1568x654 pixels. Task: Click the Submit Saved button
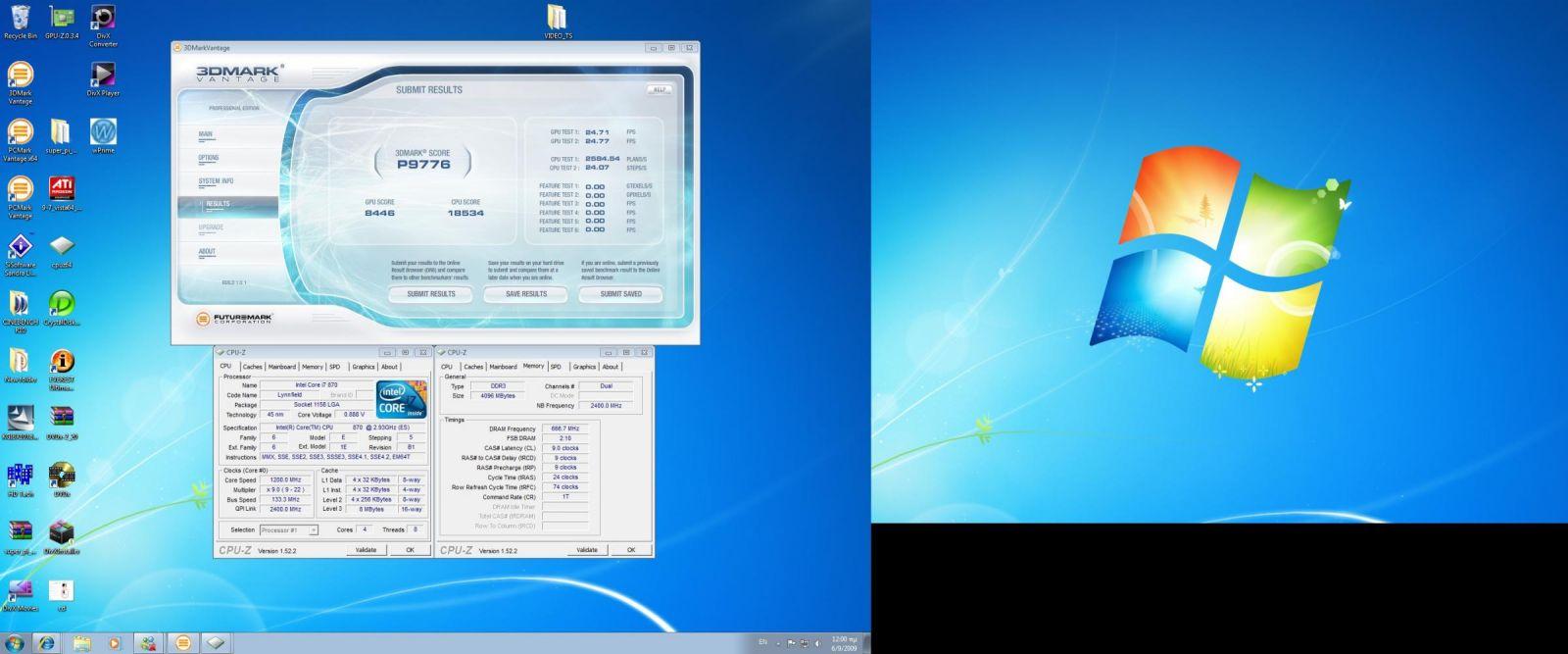pos(620,293)
